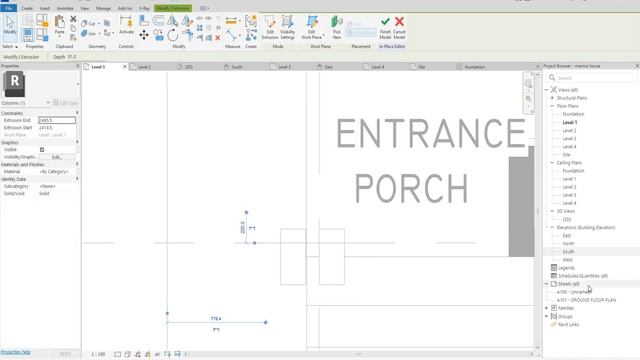Open the File menu tab
This screenshot has width=640, height=360.
(x=9, y=8)
